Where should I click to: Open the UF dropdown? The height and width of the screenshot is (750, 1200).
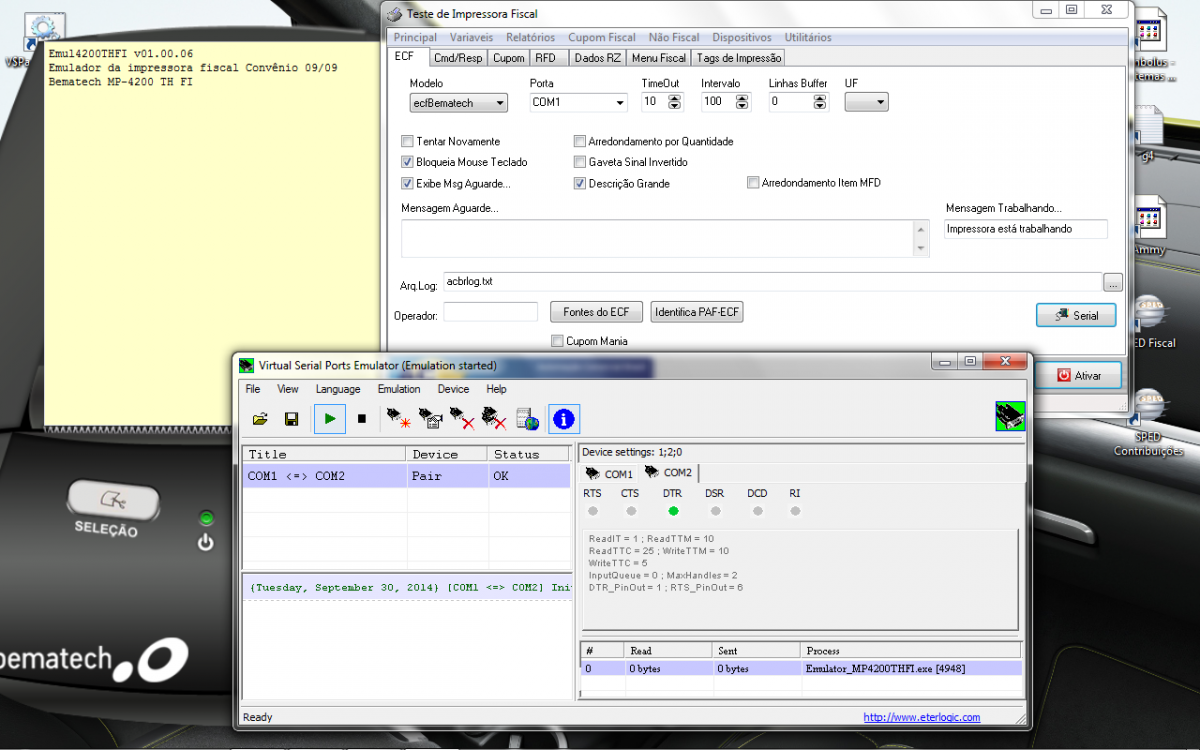[866, 102]
